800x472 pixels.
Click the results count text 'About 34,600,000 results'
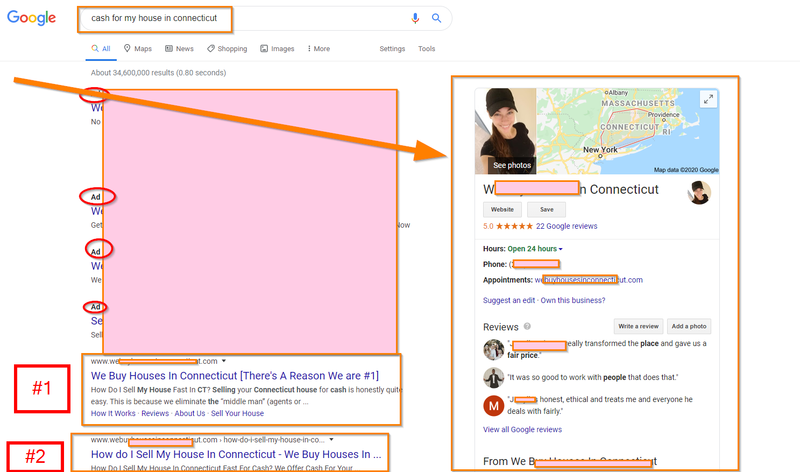(158, 73)
